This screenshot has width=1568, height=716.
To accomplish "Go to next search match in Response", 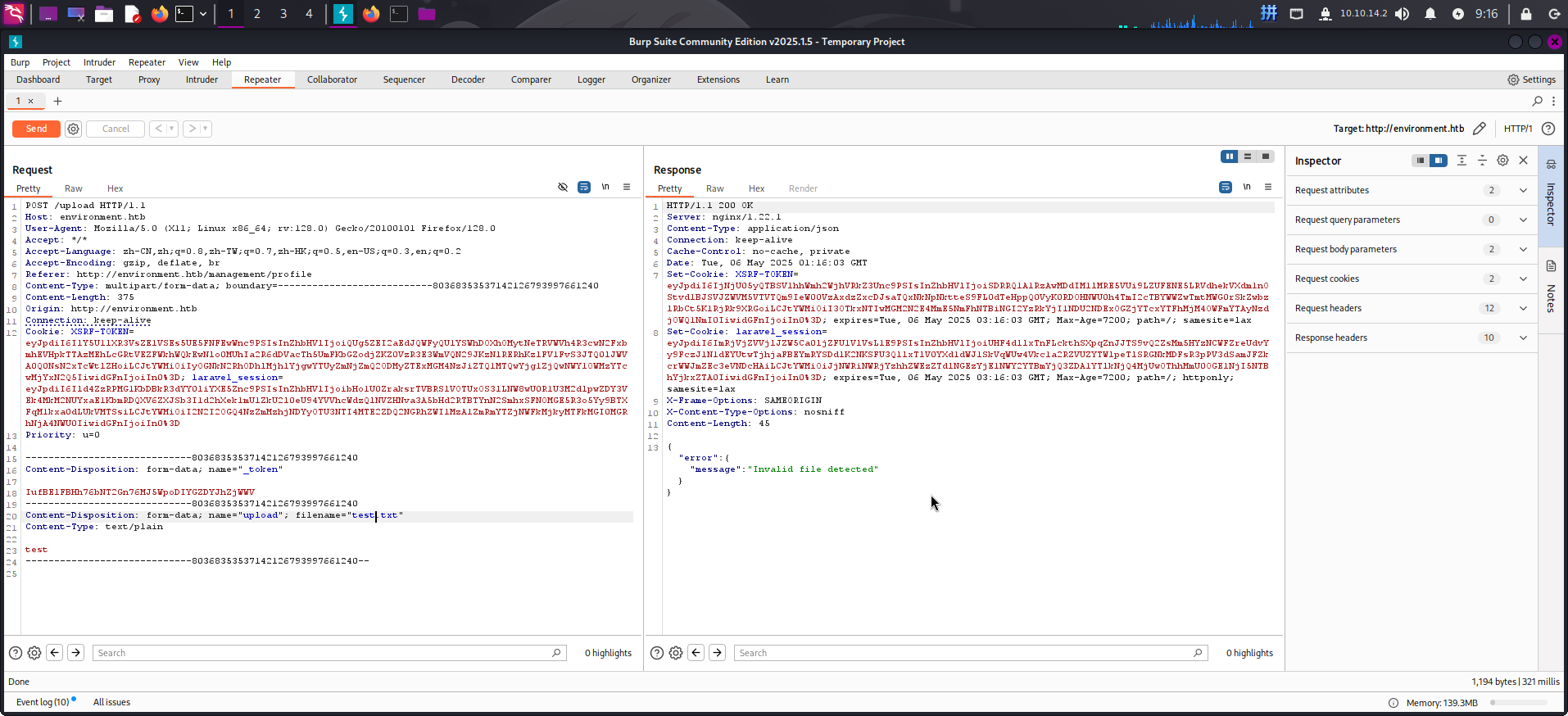I will pyautogui.click(x=718, y=653).
